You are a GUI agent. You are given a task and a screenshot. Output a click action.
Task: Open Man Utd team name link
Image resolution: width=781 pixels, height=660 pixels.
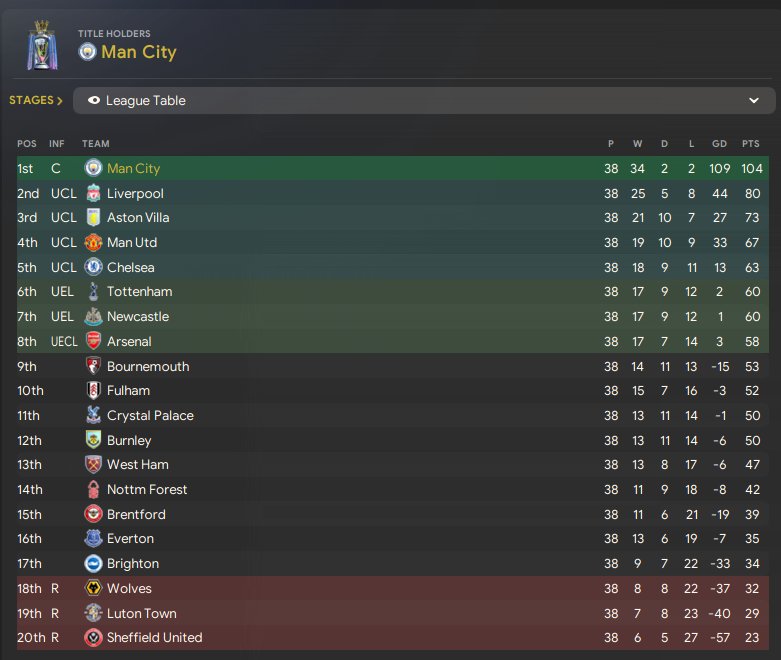[132, 243]
